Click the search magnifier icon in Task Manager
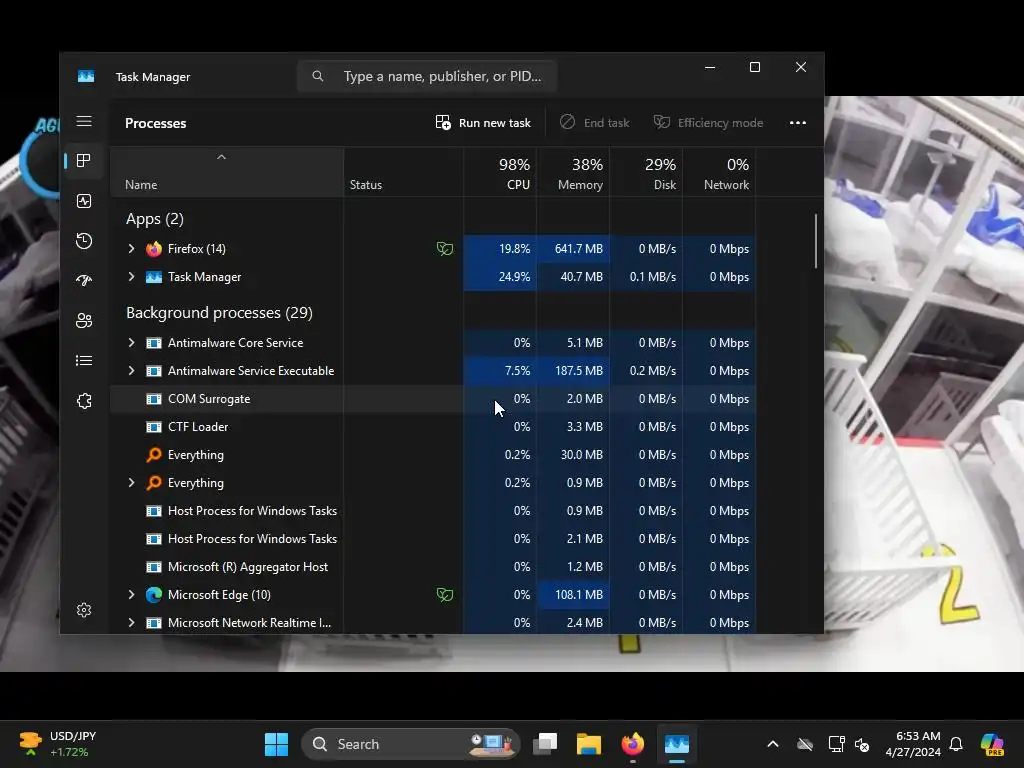The image size is (1024, 768). [x=317, y=76]
